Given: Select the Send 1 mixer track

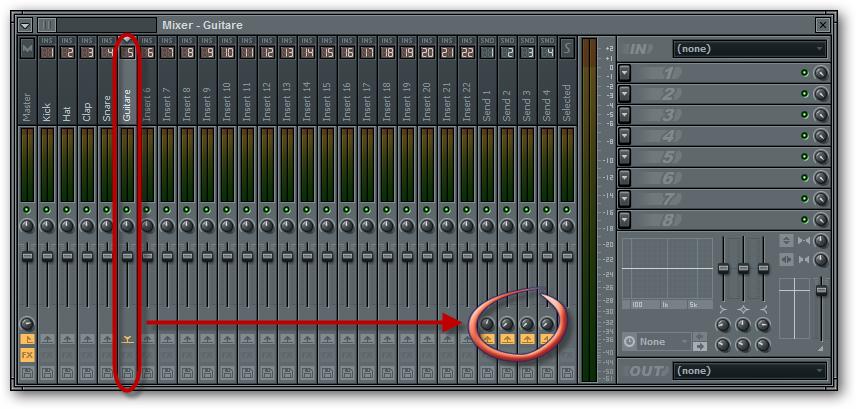Looking at the screenshot, I should coord(487,100).
